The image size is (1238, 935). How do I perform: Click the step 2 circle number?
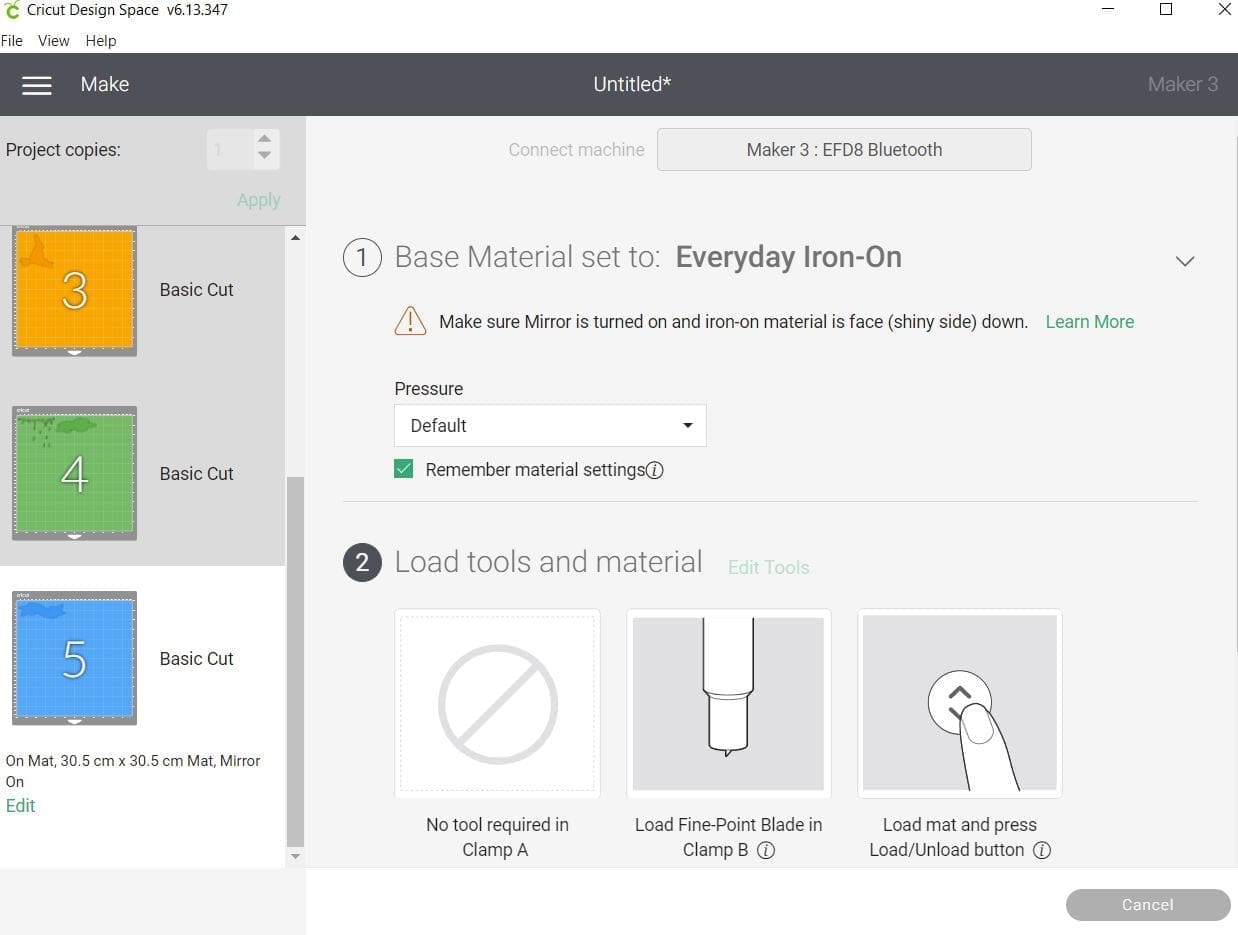click(x=362, y=563)
